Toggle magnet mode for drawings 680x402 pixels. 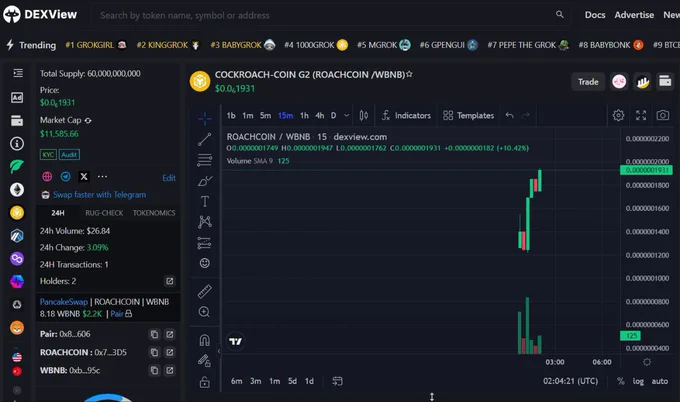(x=205, y=340)
